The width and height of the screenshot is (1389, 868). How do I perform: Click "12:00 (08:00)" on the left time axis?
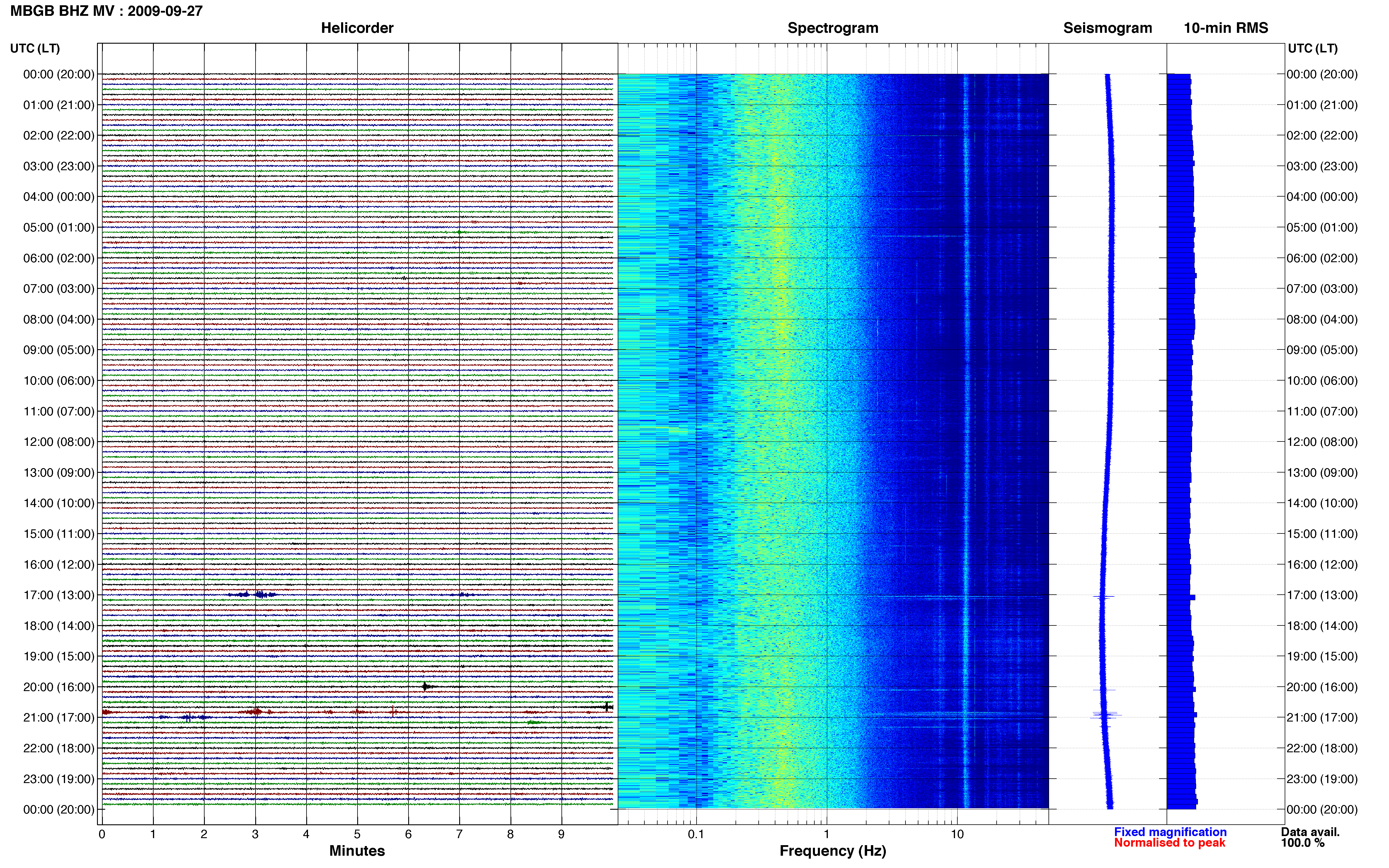click(59, 442)
